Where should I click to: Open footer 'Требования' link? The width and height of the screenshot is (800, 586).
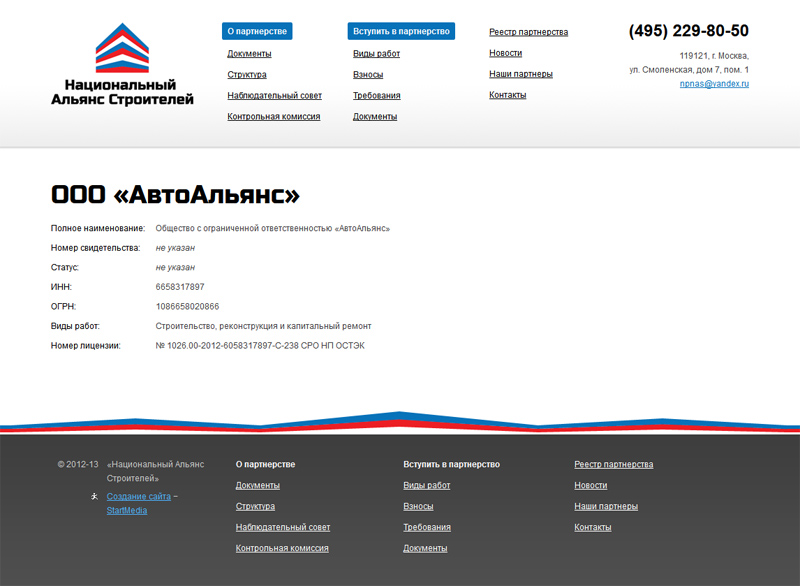coord(427,527)
